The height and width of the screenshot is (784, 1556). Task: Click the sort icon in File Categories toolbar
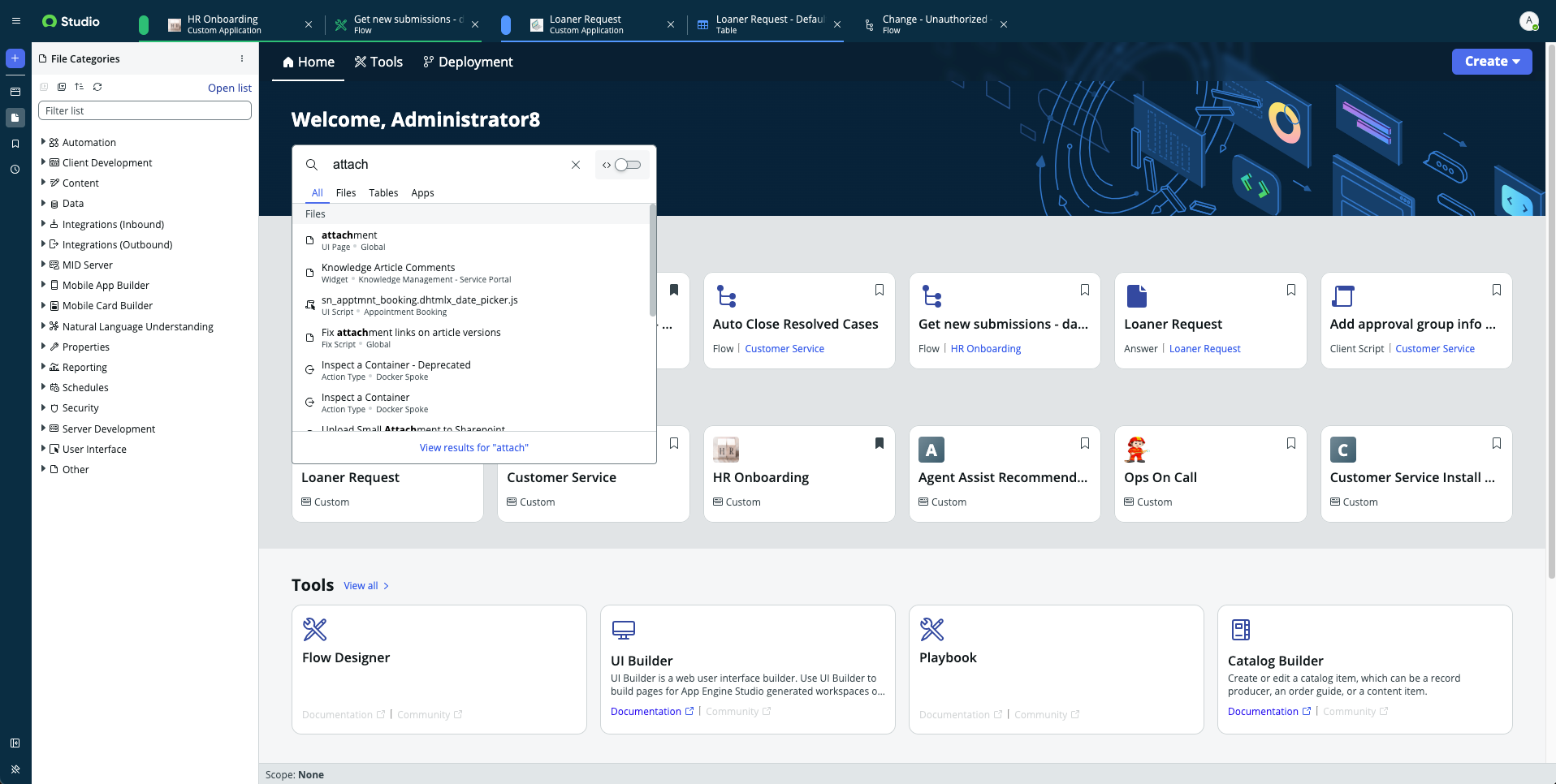(79, 87)
